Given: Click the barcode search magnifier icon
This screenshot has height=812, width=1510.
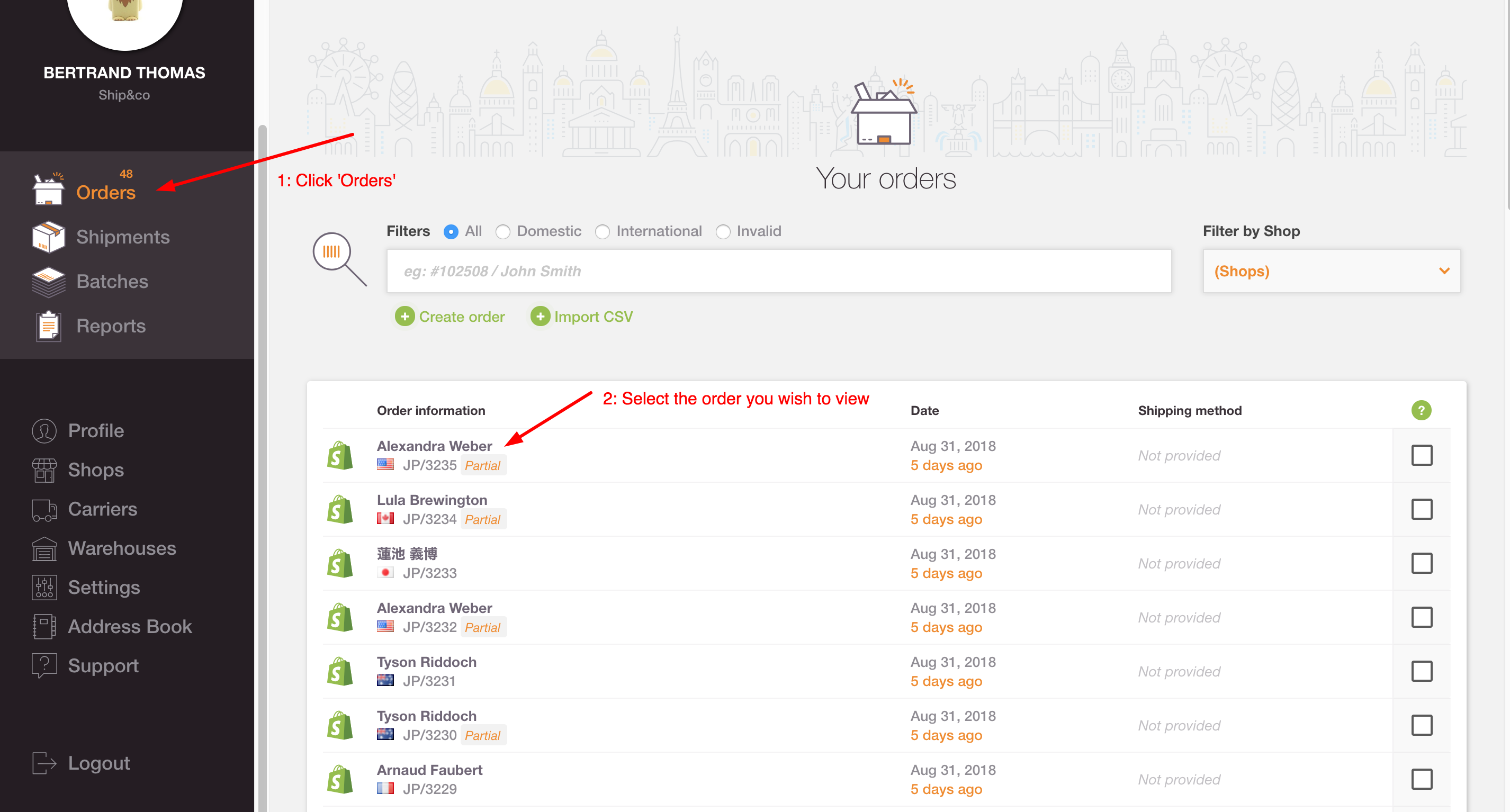Looking at the screenshot, I should pyautogui.click(x=339, y=258).
